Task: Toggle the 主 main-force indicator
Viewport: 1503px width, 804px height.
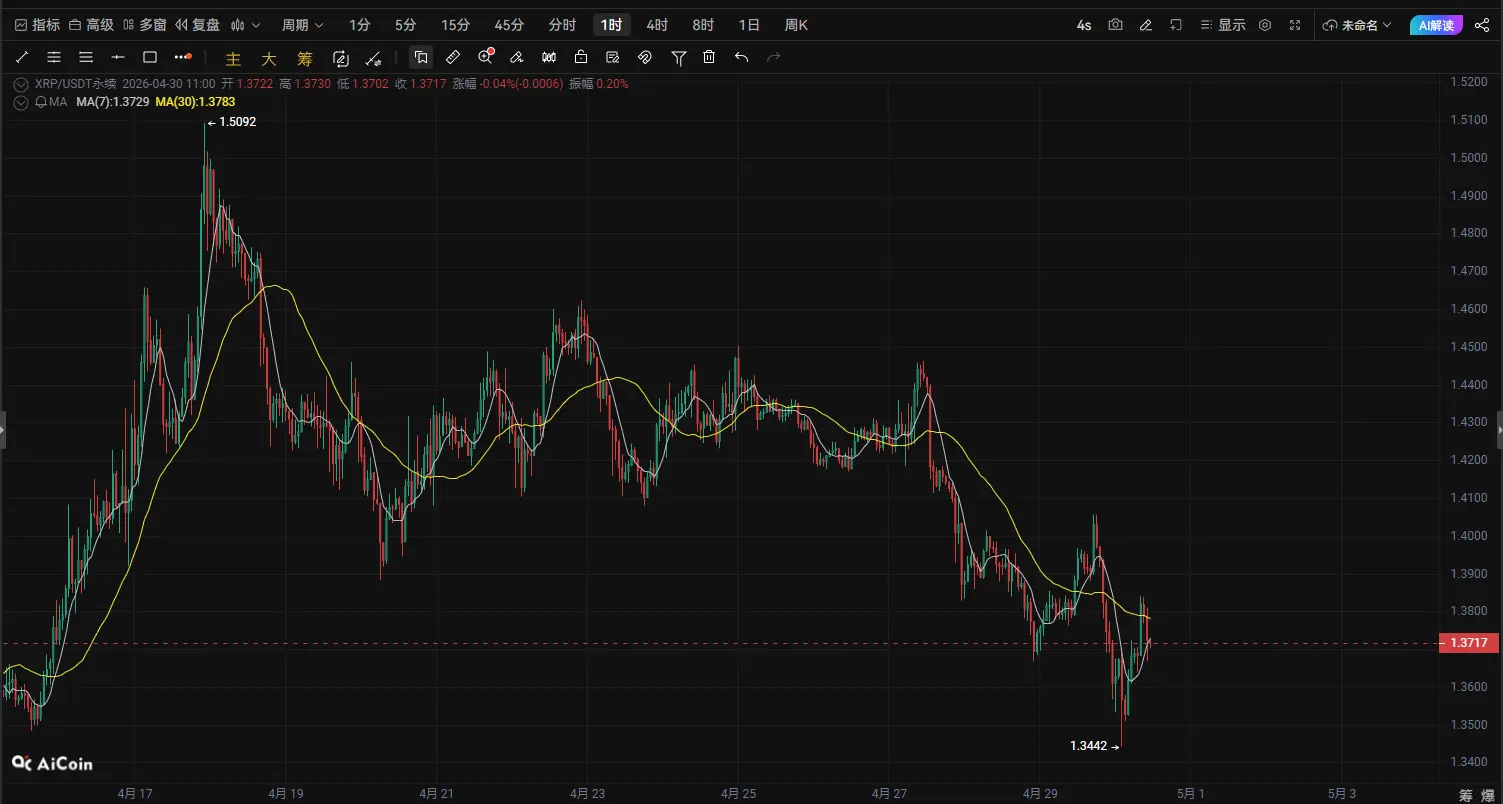Action: [x=233, y=58]
